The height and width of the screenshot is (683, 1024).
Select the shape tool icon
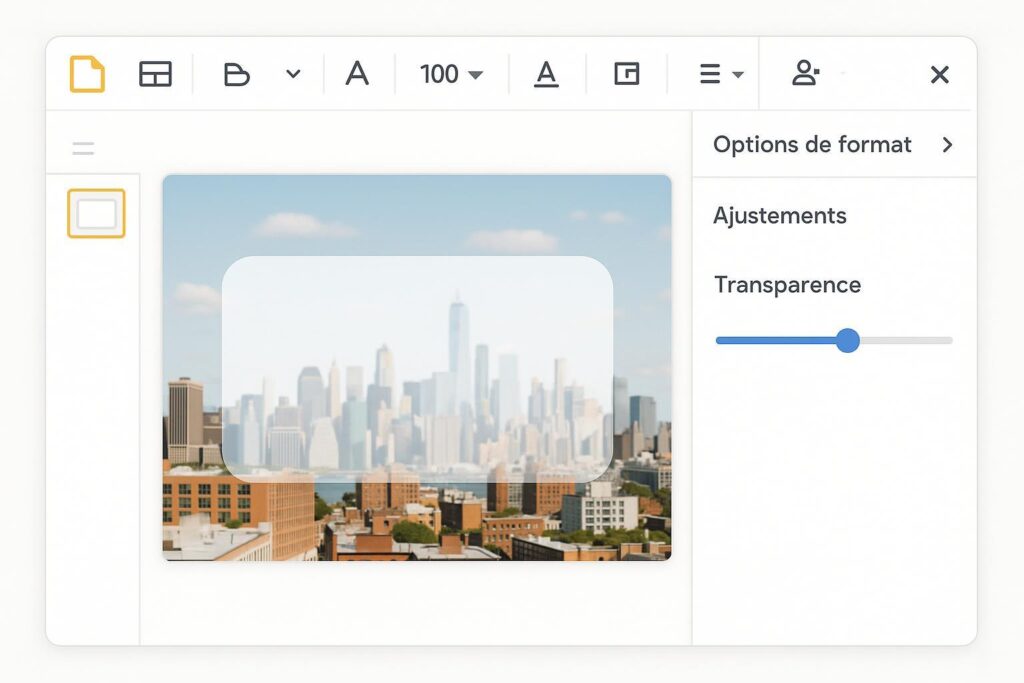(236, 74)
